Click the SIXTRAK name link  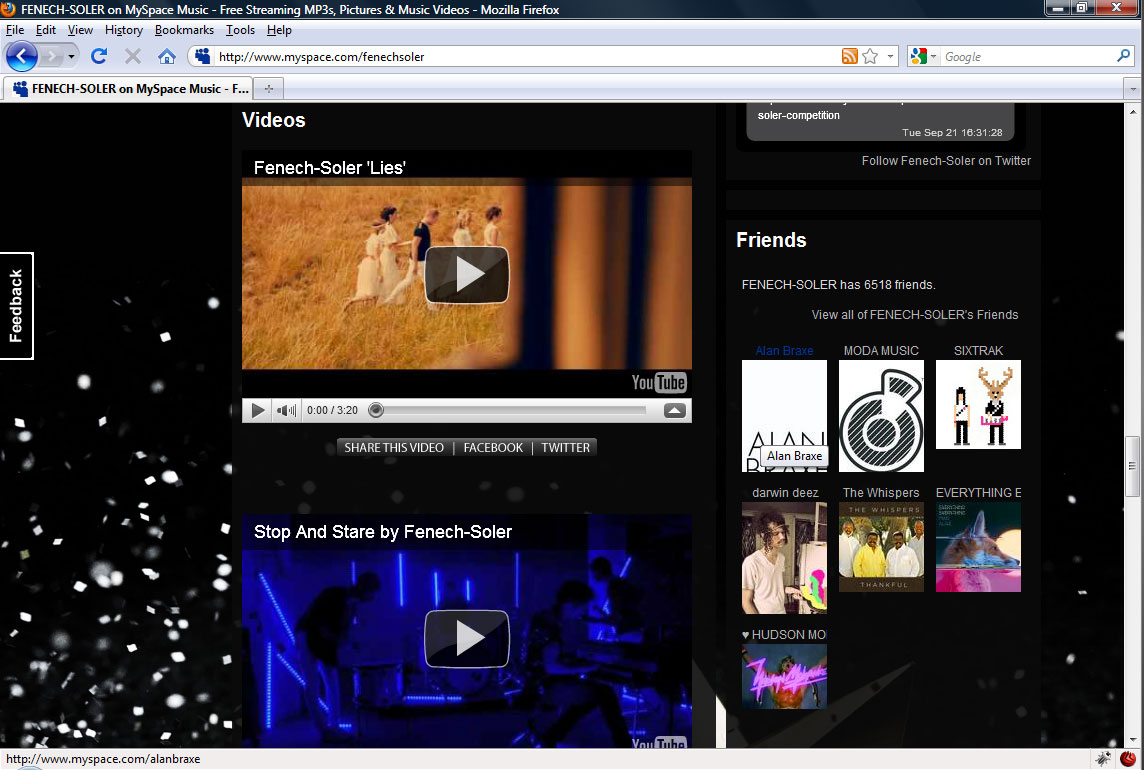click(978, 350)
